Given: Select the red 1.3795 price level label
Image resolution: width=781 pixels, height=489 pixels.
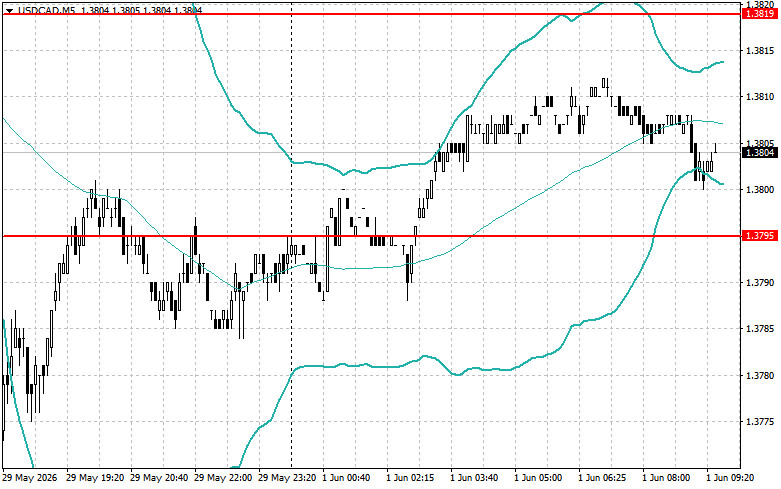Looking at the screenshot, I should tap(760, 236).
